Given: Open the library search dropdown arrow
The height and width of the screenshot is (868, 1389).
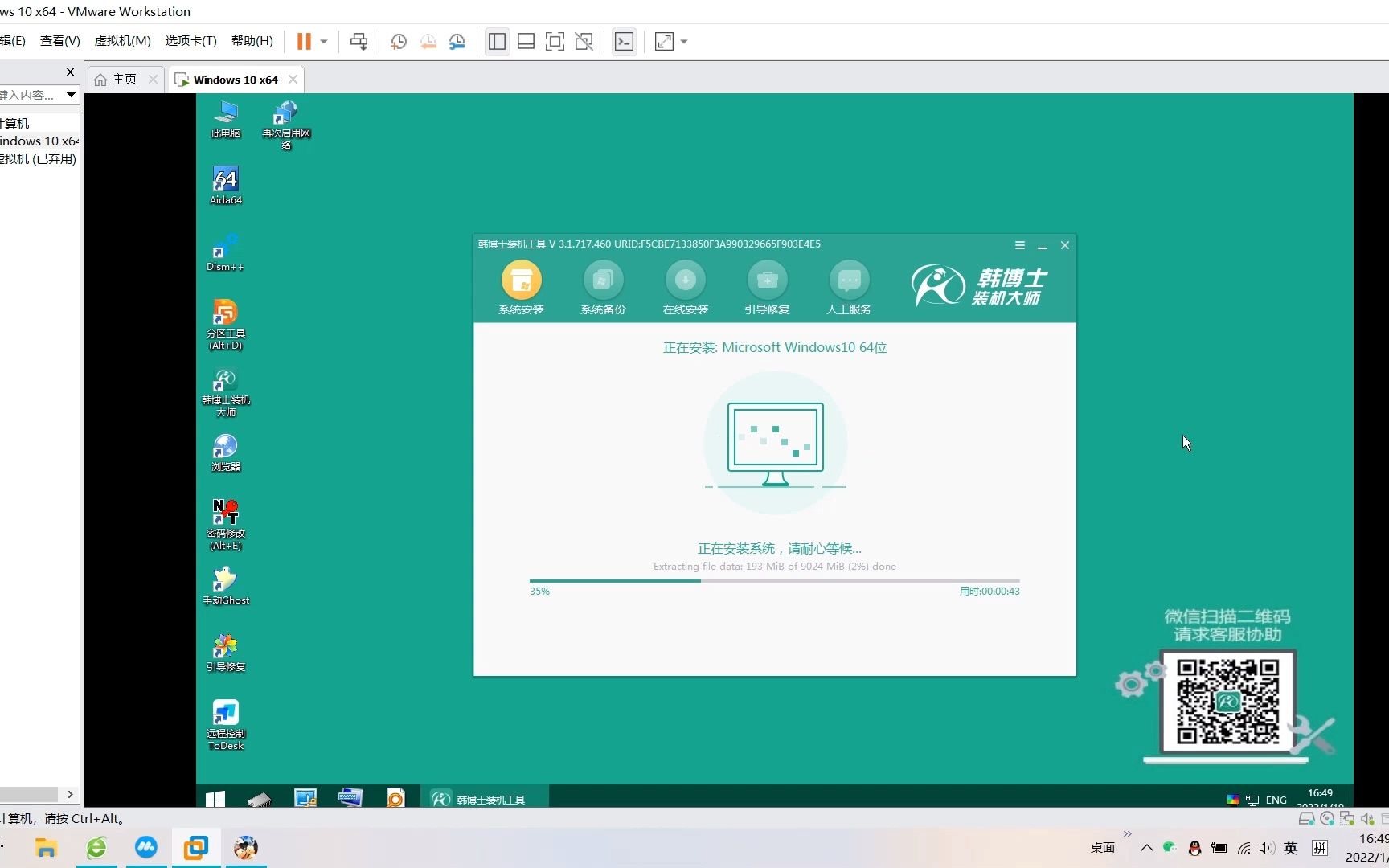Looking at the screenshot, I should point(71,95).
